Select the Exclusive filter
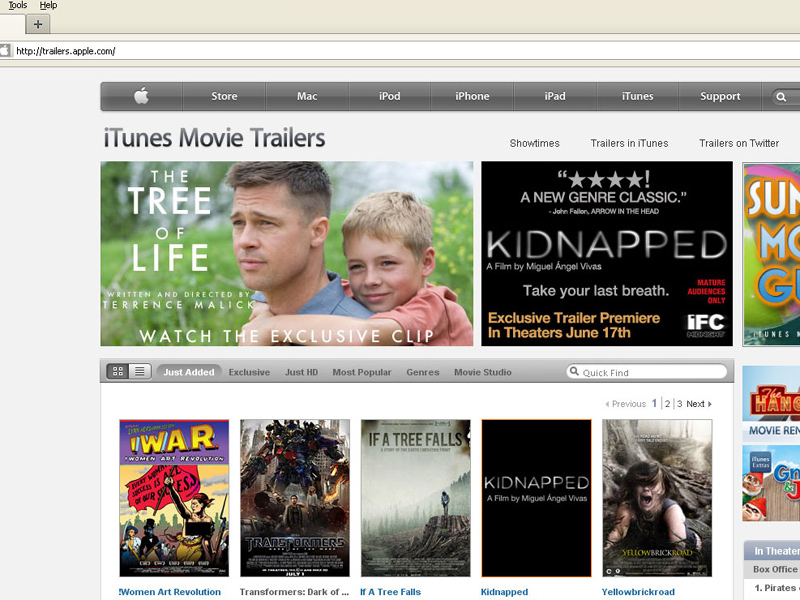This screenshot has height=600, width=800. pyautogui.click(x=249, y=372)
